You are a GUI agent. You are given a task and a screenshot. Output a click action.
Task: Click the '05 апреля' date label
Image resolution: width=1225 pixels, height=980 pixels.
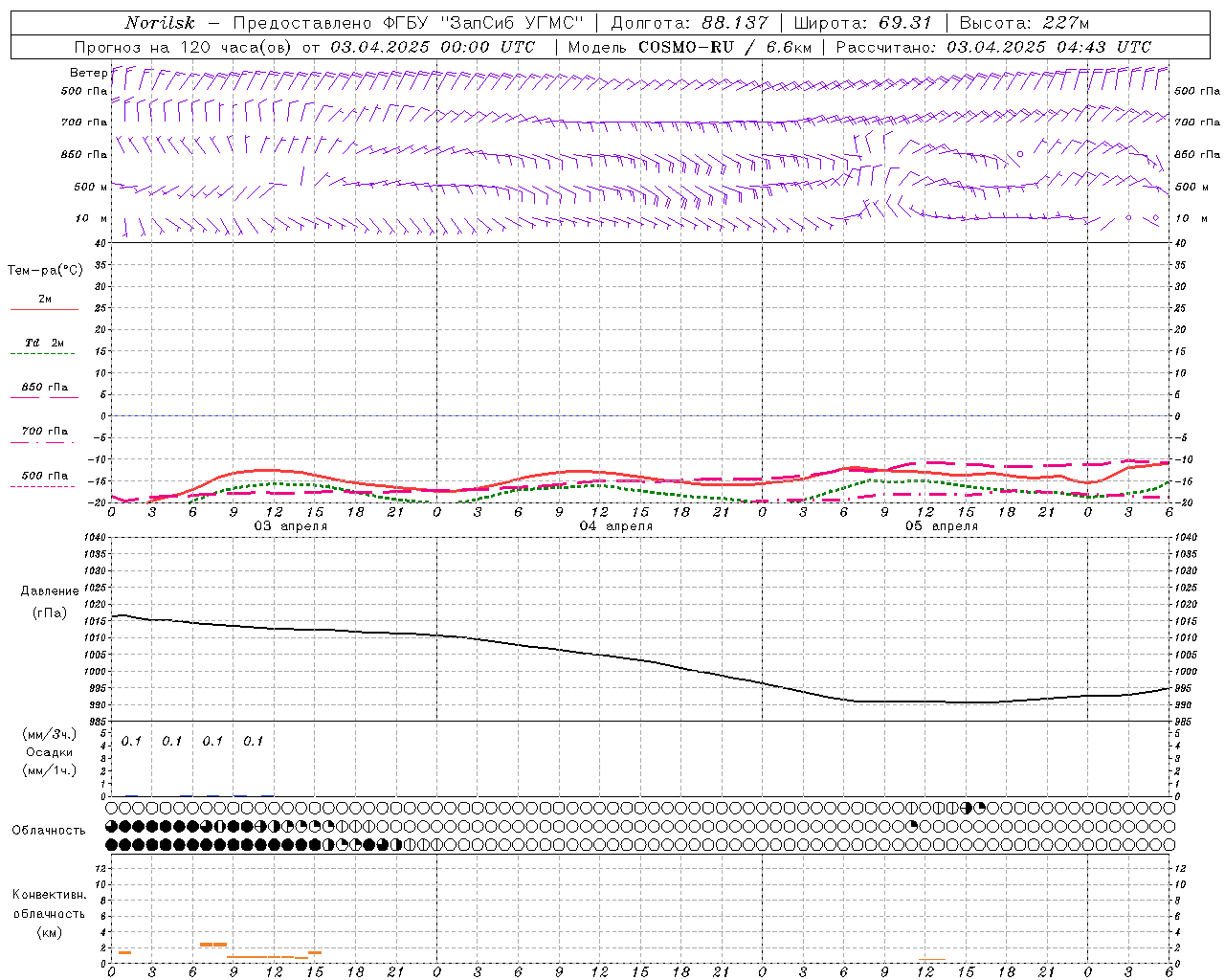(x=942, y=526)
